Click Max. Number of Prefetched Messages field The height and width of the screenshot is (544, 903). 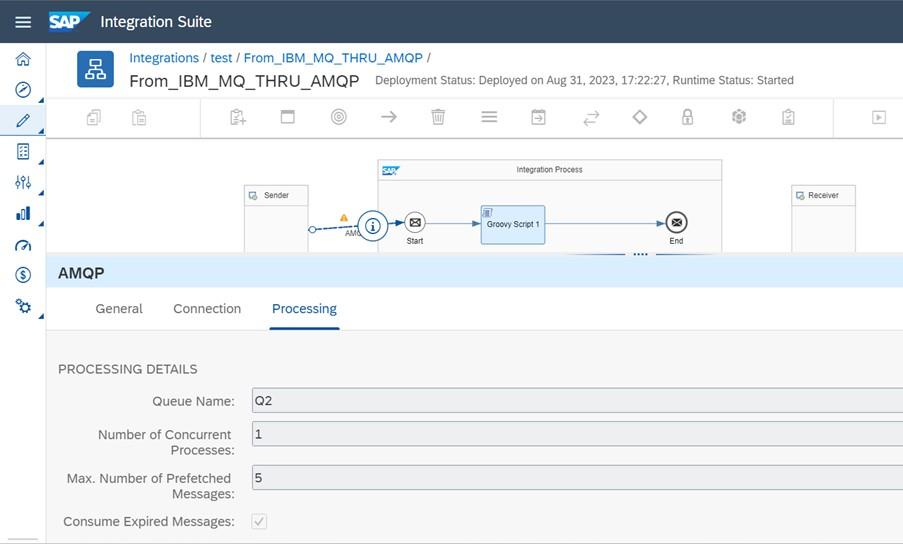577,477
